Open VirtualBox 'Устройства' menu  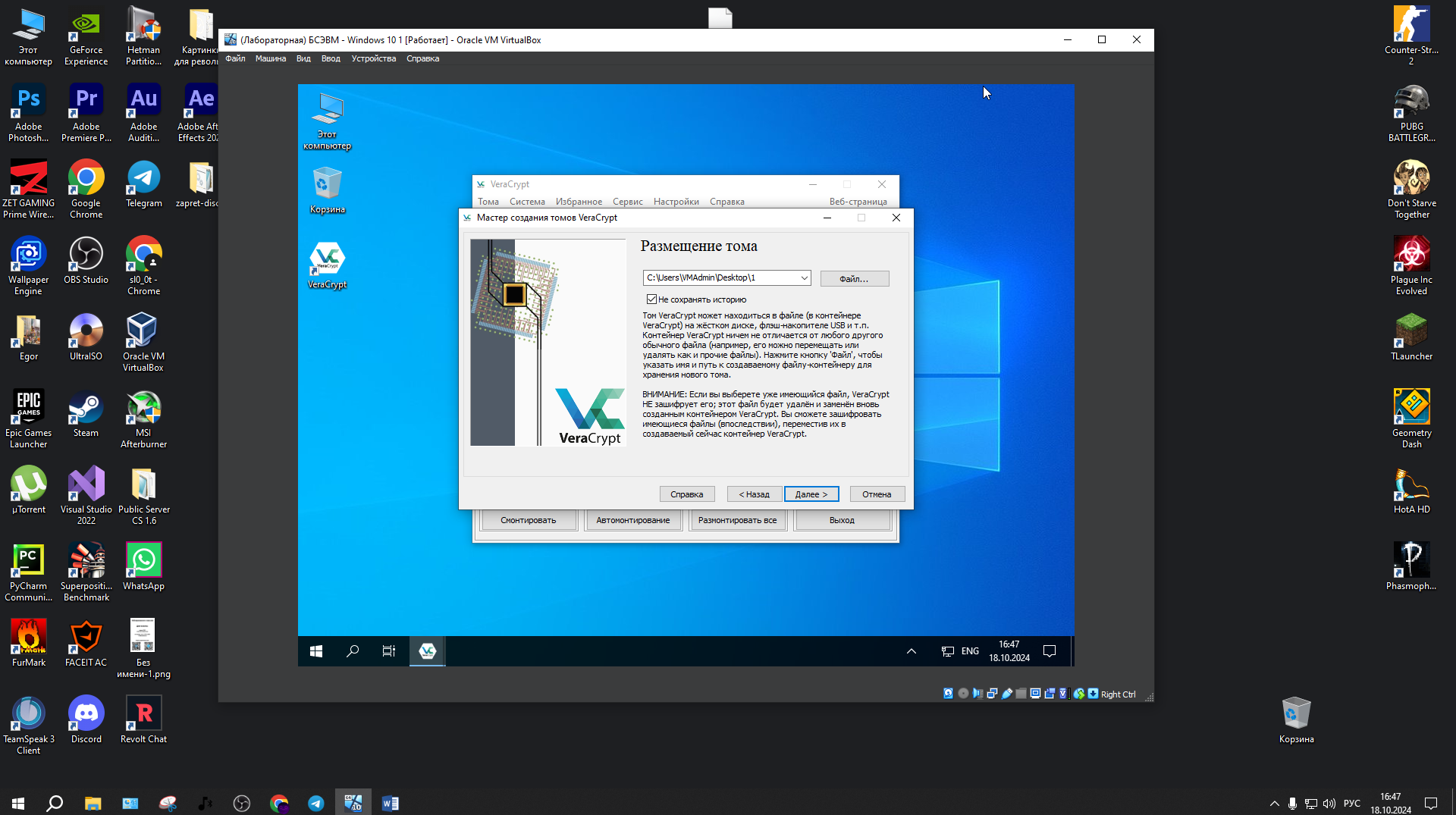(373, 58)
